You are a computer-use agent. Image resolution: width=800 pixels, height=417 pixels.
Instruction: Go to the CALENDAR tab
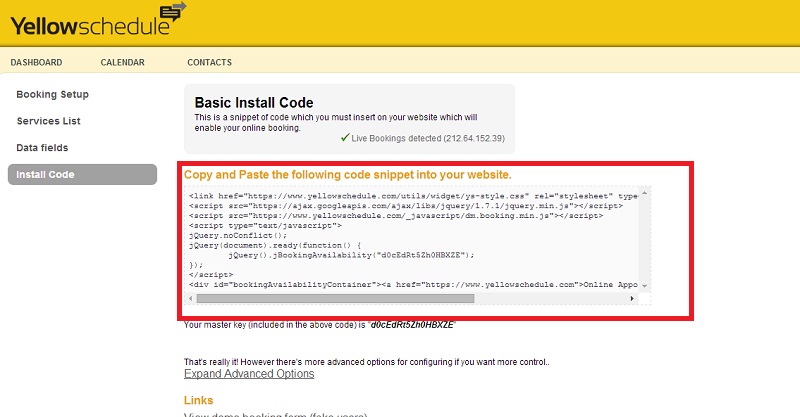[122, 62]
